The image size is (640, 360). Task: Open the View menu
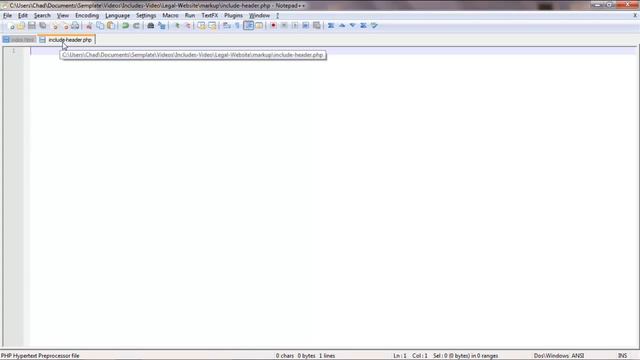[63, 16]
